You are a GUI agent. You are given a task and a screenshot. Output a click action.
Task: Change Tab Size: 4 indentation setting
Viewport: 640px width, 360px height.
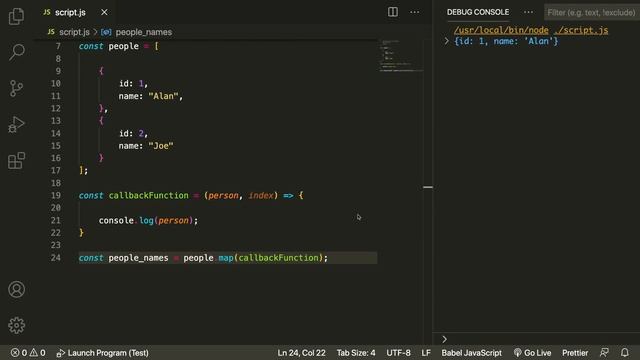(356, 353)
